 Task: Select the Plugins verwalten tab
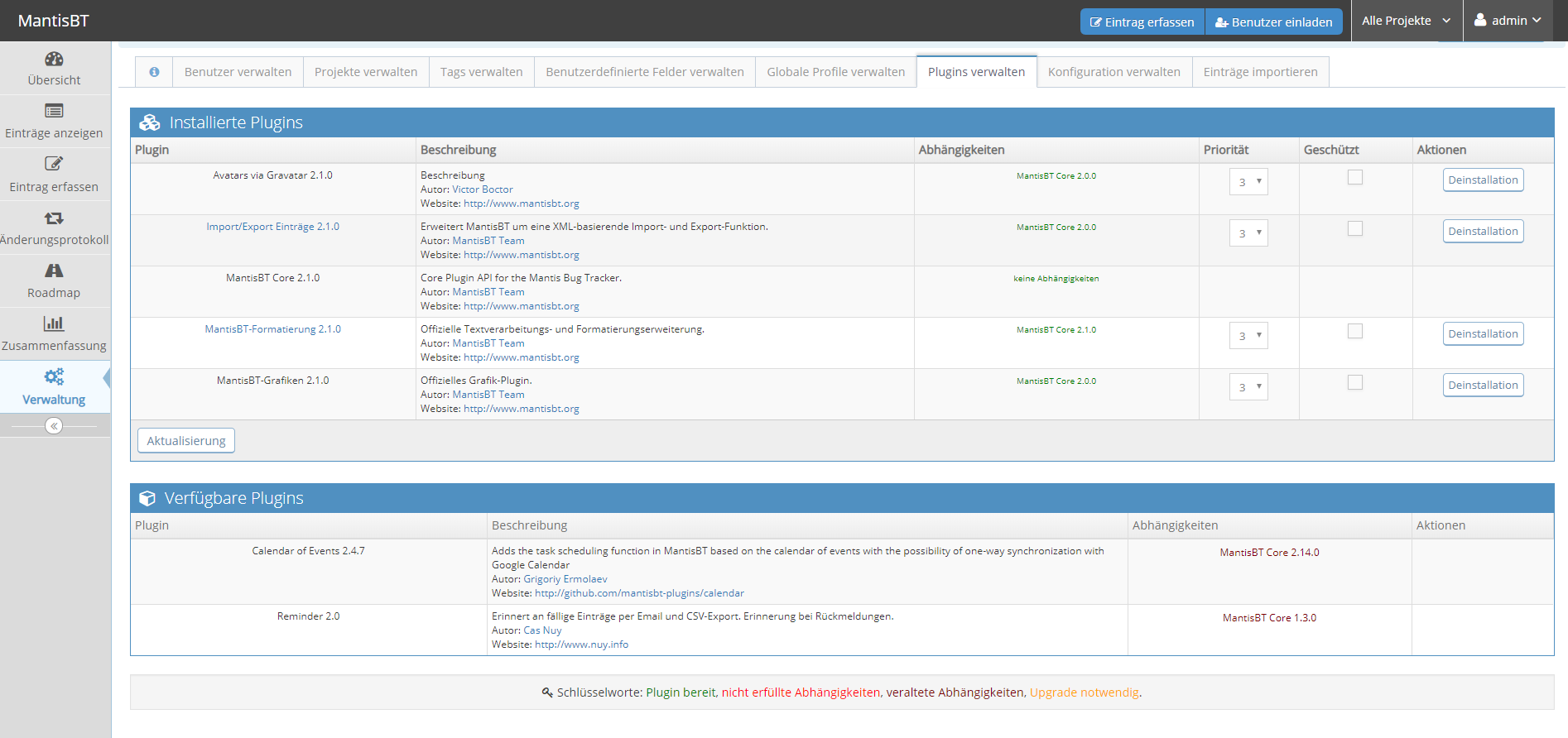pyautogui.click(x=976, y=72)
